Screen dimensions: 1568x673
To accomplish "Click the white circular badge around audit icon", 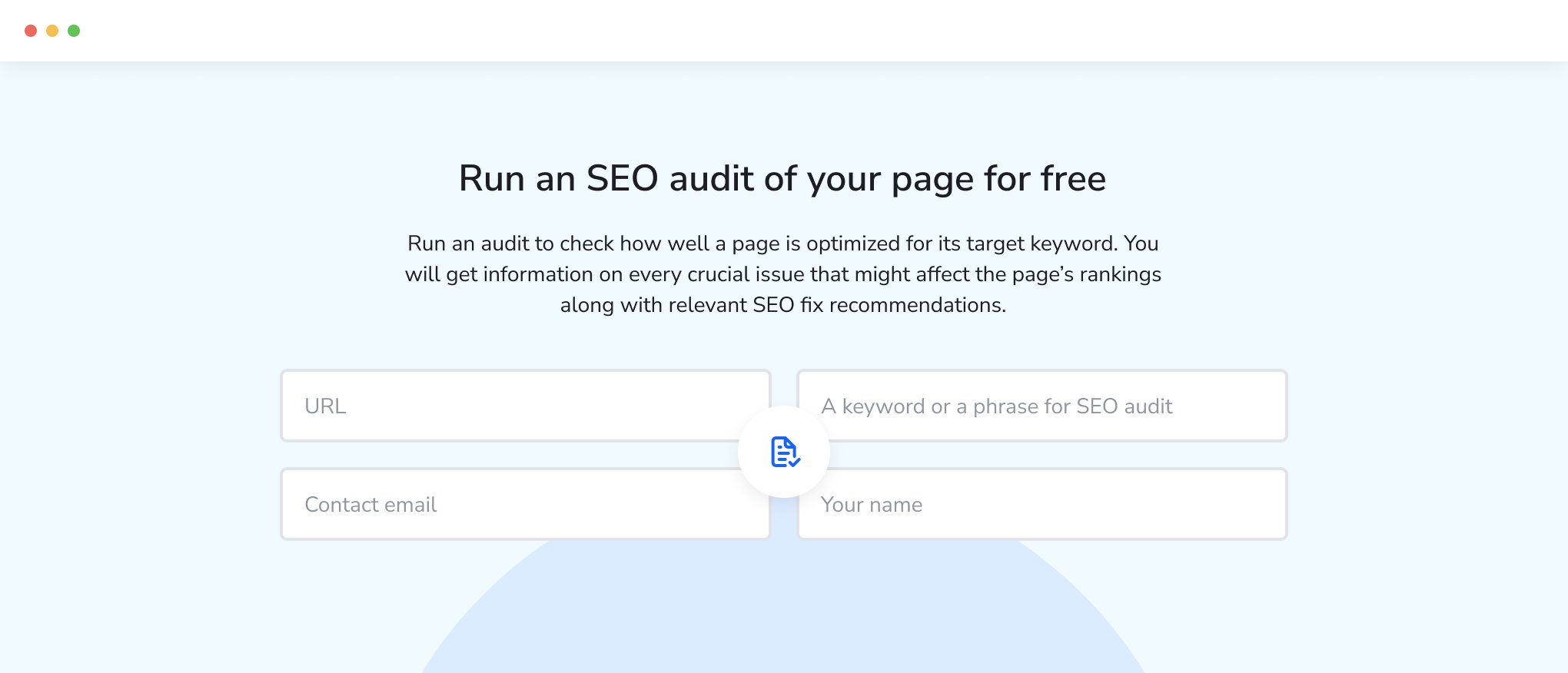I will pos(784,452).
